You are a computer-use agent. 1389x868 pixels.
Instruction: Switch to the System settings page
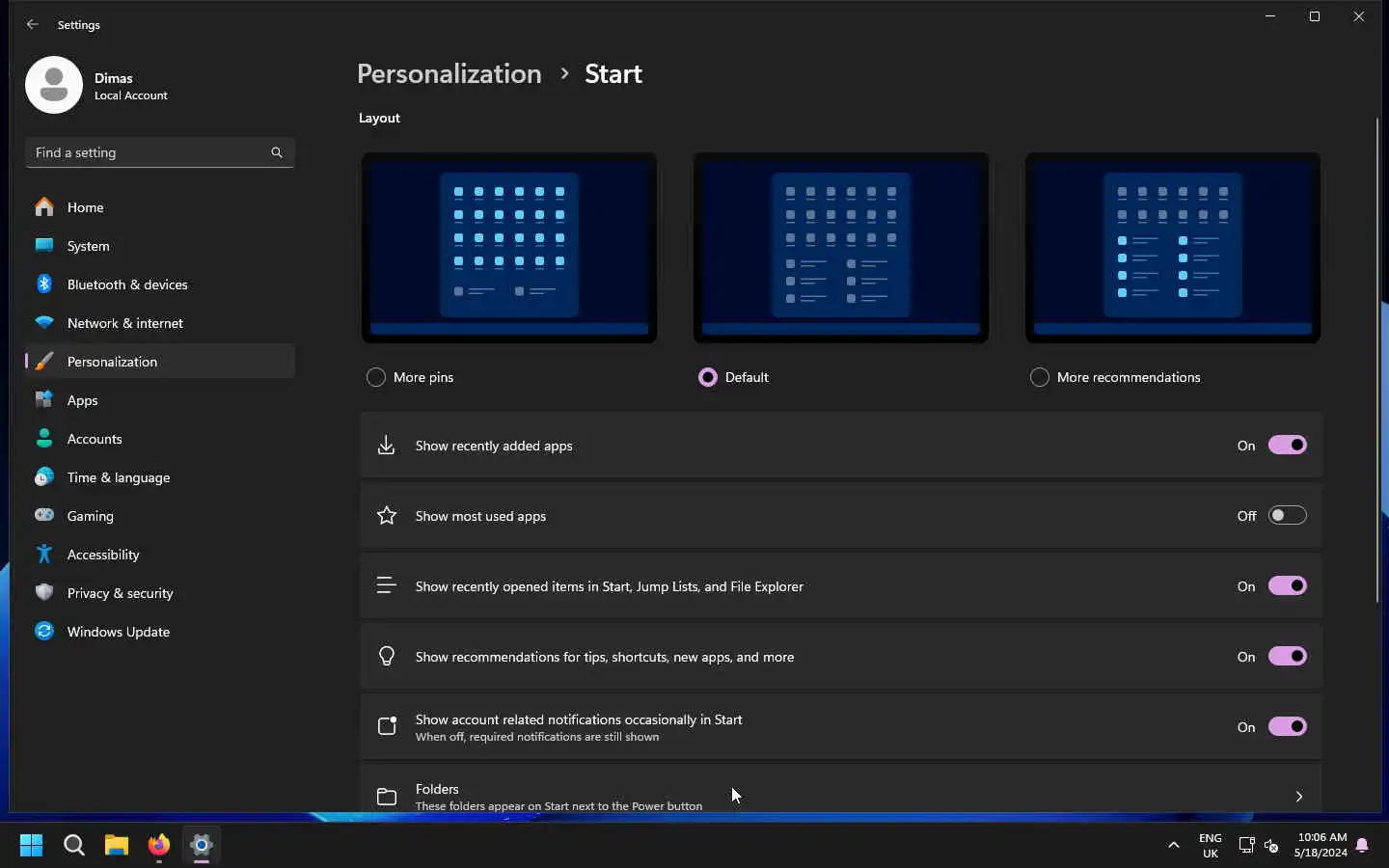(x=88, y=246)
